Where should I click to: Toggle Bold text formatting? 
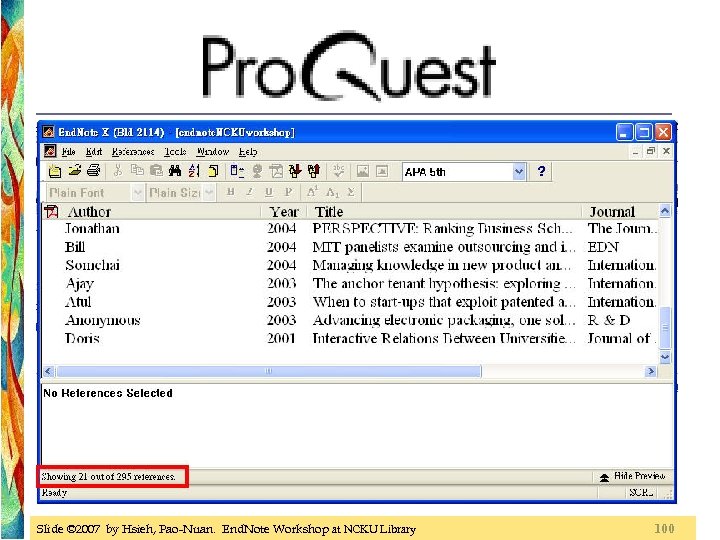(231, 192)
